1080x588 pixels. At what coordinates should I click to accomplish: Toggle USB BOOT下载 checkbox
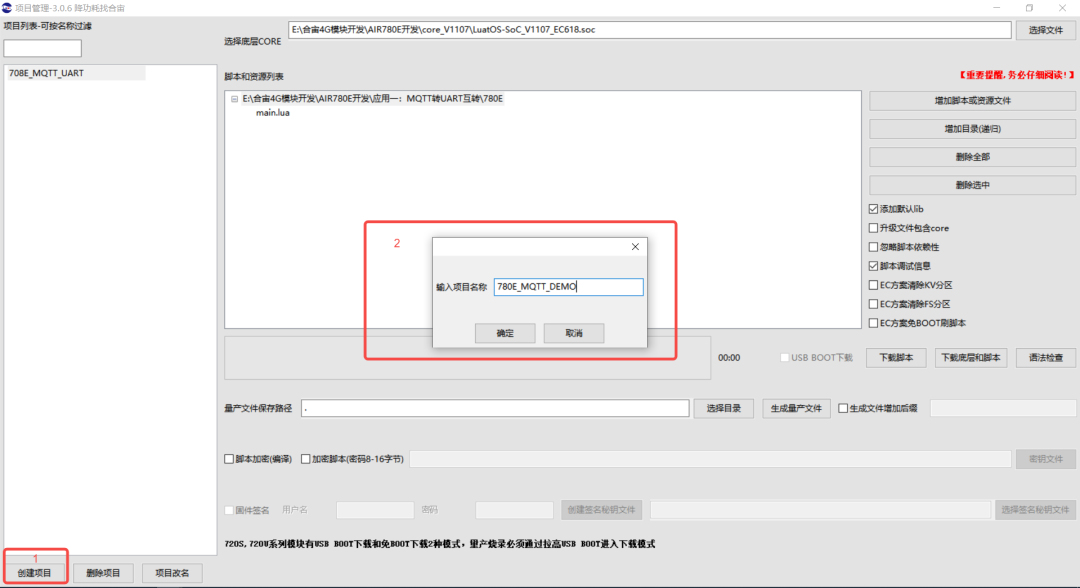(x=785, y=357)
